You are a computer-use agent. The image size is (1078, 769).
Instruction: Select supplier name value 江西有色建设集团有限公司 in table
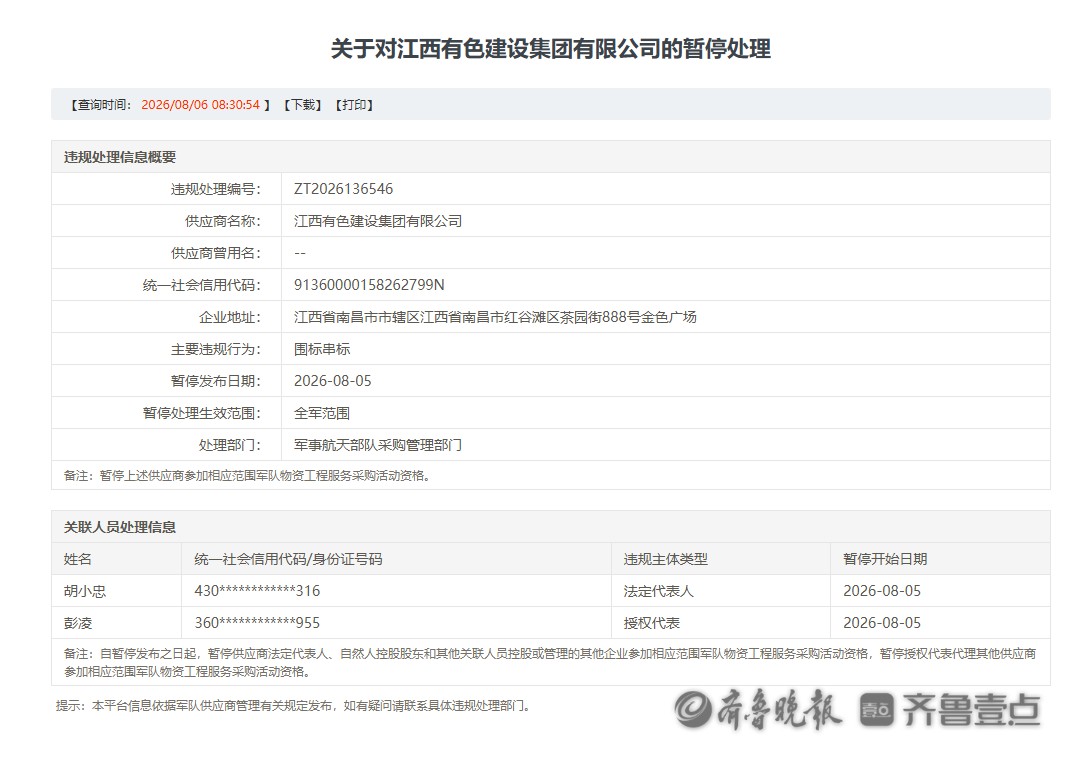(377, 221)
